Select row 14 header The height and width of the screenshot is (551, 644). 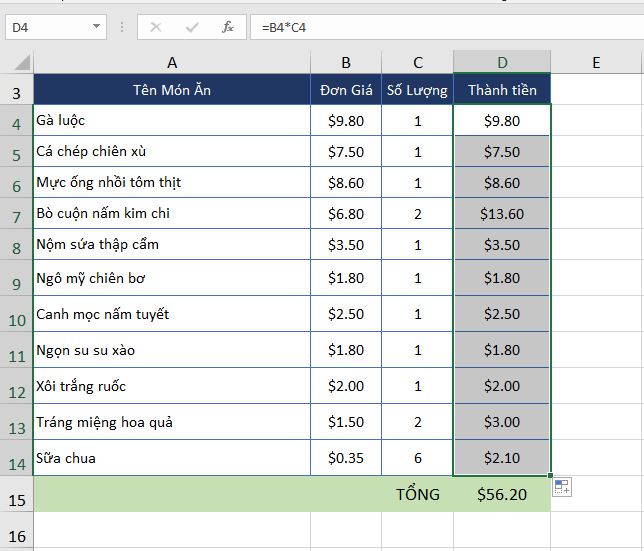click(x=16, y=458)
